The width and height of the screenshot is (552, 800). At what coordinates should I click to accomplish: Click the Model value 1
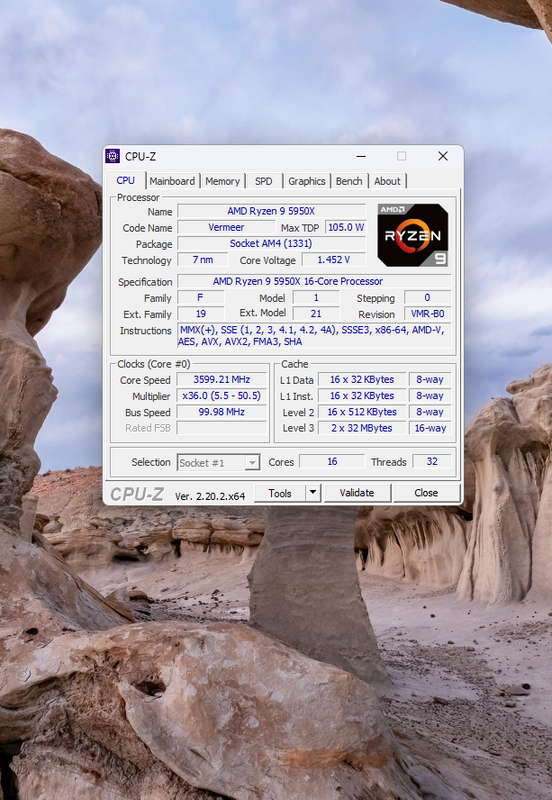point(316,297)
